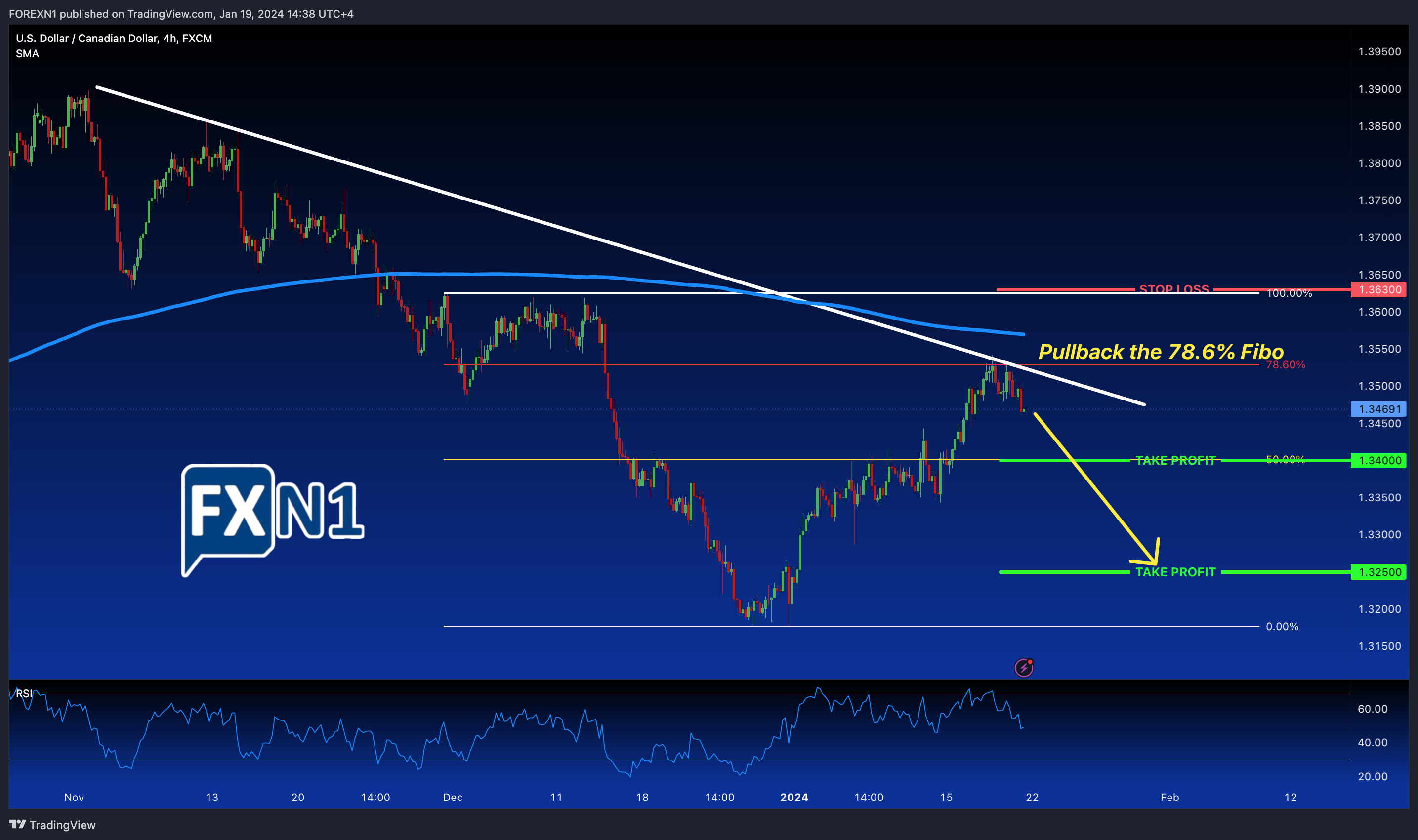This screenshot has height=840, width=1418.
Task: Click the STOP LOSS line label
Action: [x=1174, y=289]
